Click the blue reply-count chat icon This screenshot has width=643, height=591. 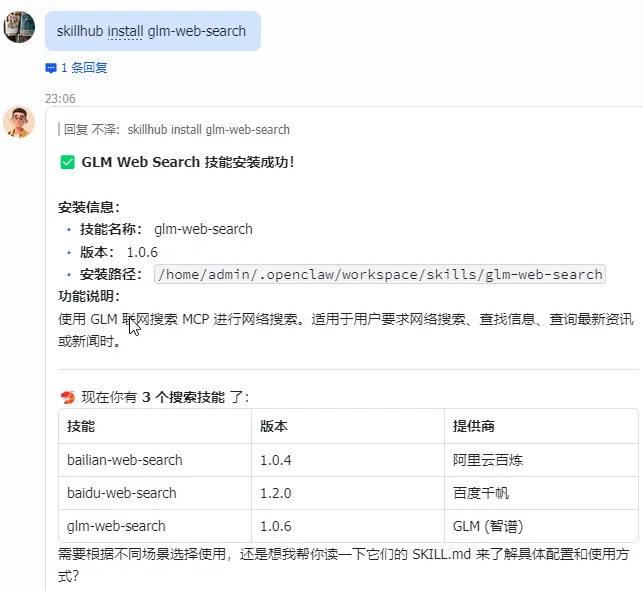[x=51, y=68]
